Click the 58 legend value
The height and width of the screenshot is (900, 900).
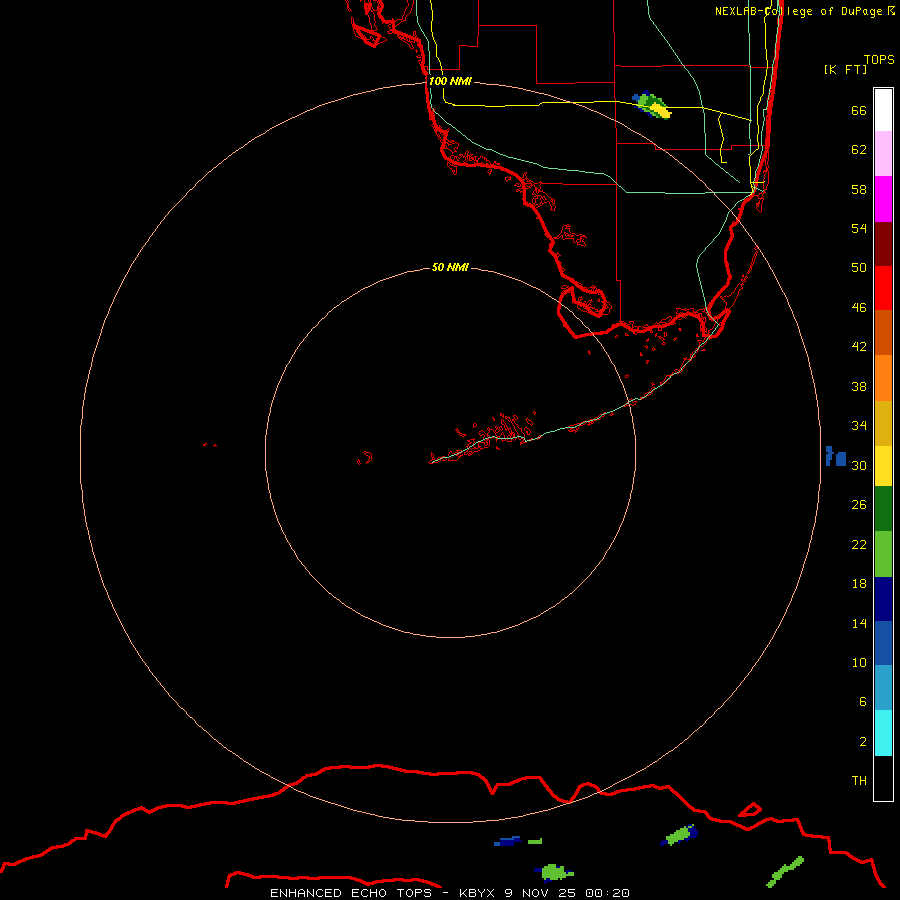[859, 189]
